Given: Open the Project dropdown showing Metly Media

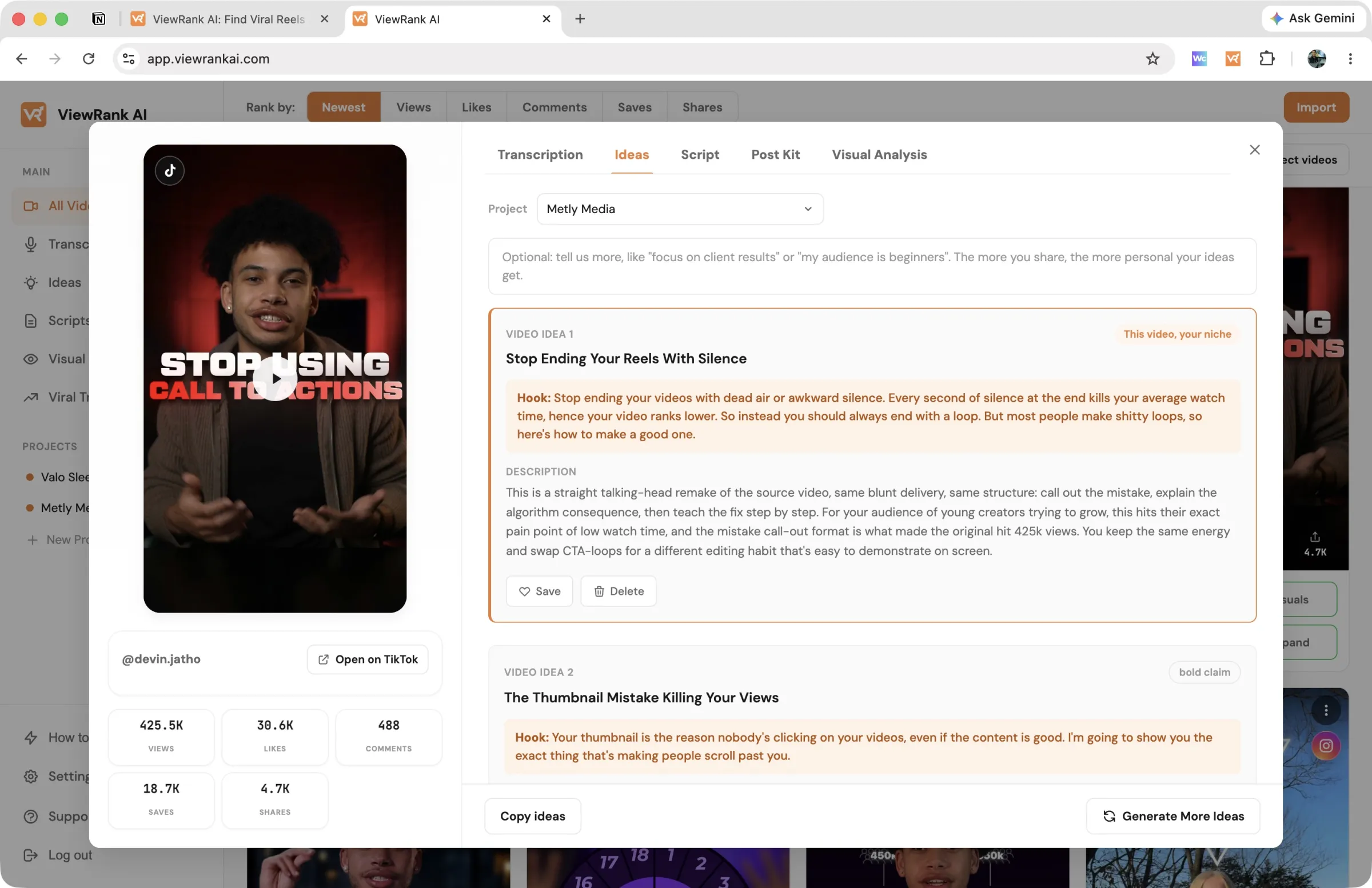Looking at the screenshot, I should [680, 209].
